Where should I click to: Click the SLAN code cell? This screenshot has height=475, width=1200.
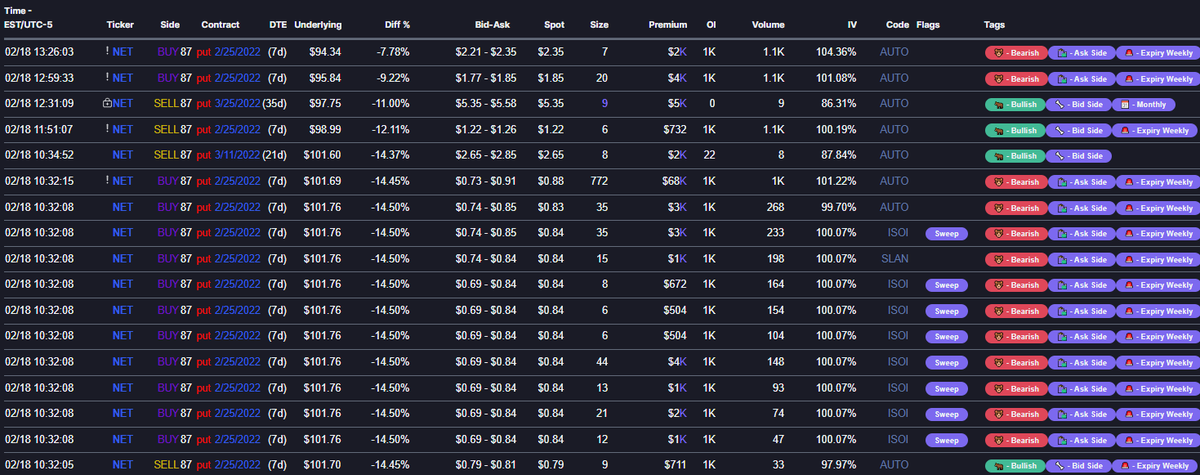pos(894,259)
